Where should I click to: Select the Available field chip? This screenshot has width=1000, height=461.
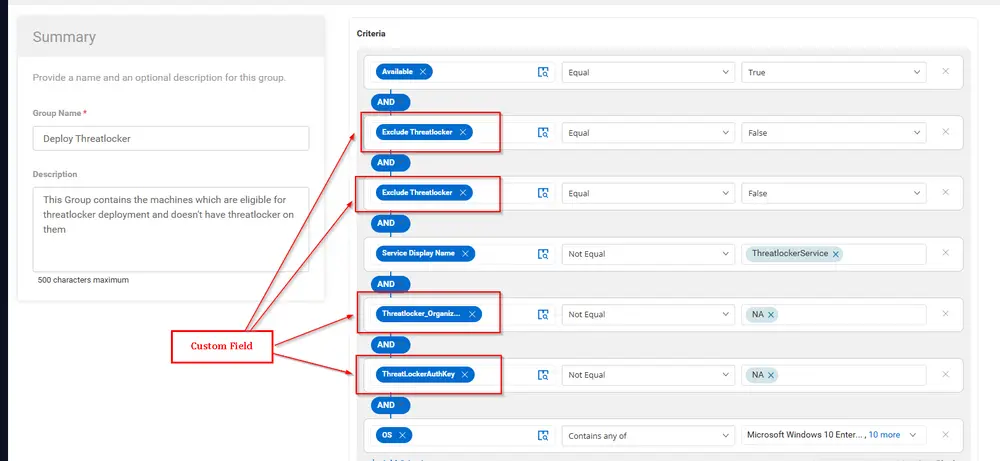click(x=404, y=72)
